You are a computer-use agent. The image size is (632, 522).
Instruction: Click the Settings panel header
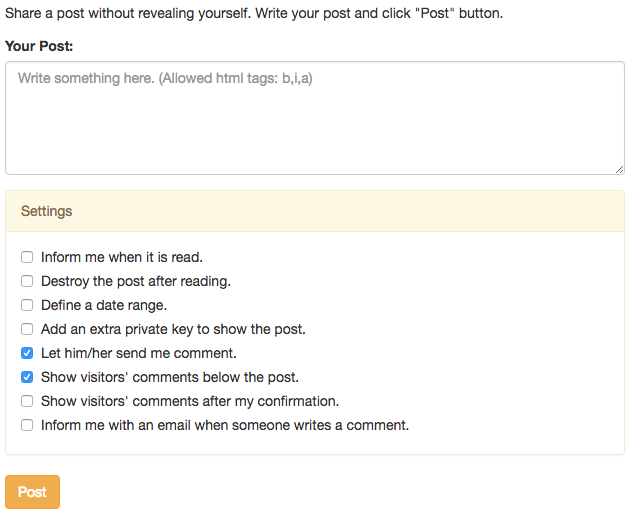[315, 211]
